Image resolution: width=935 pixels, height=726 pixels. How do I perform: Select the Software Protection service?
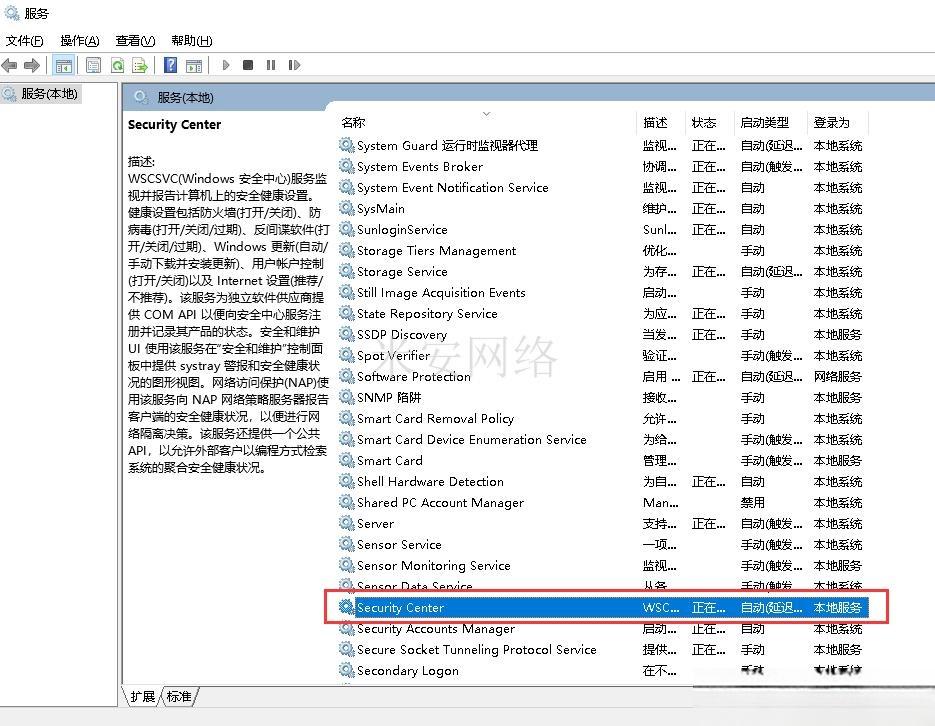(x=414, y=376)
